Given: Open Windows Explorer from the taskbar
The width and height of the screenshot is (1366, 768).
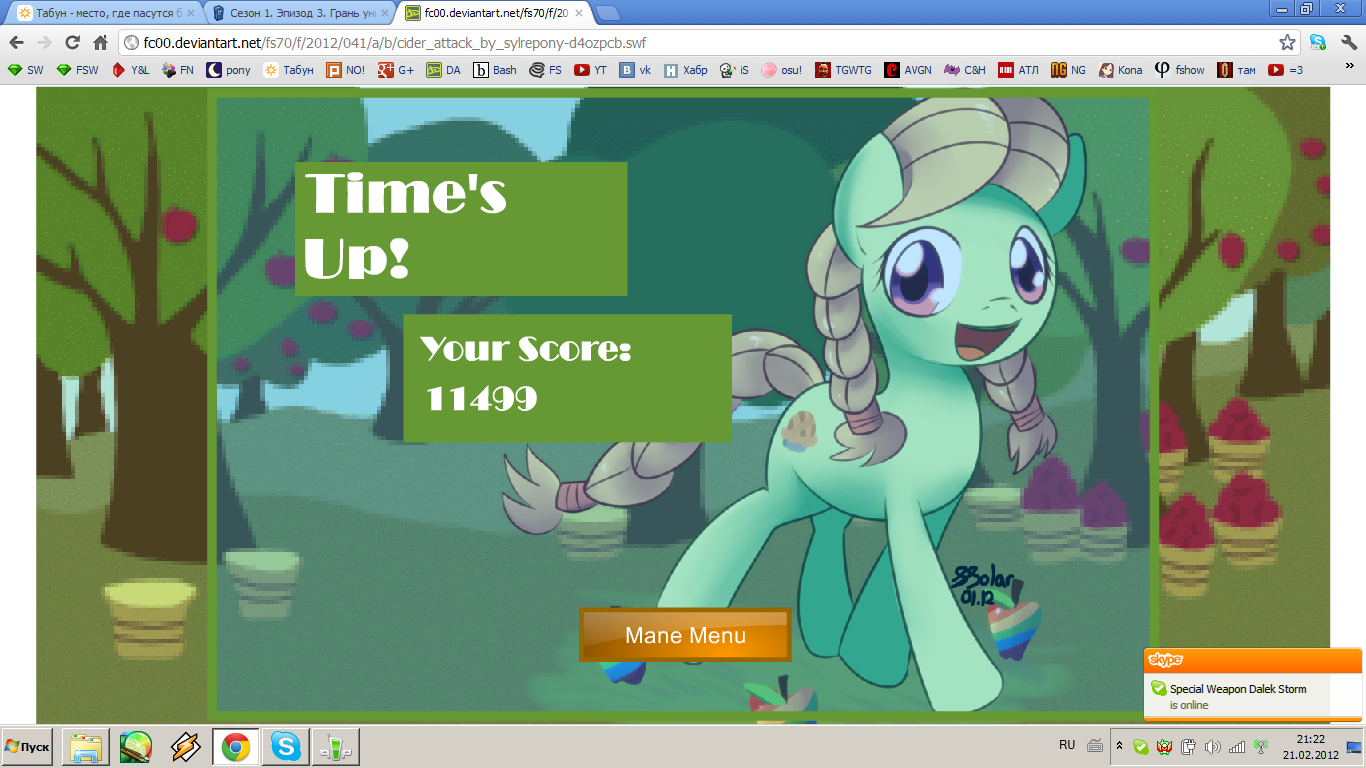Looking at the screenshot, I should pyautogui.click(x=86, y=747).
